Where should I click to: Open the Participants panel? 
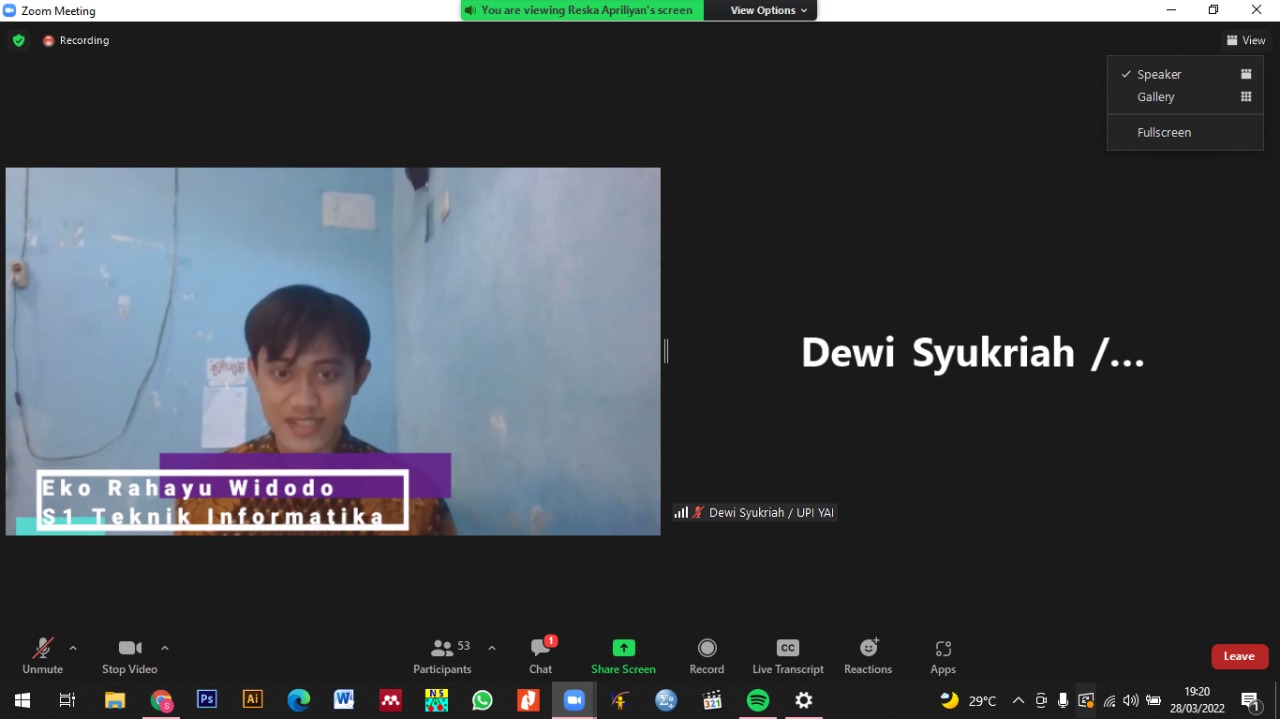[x=443, y=656]
